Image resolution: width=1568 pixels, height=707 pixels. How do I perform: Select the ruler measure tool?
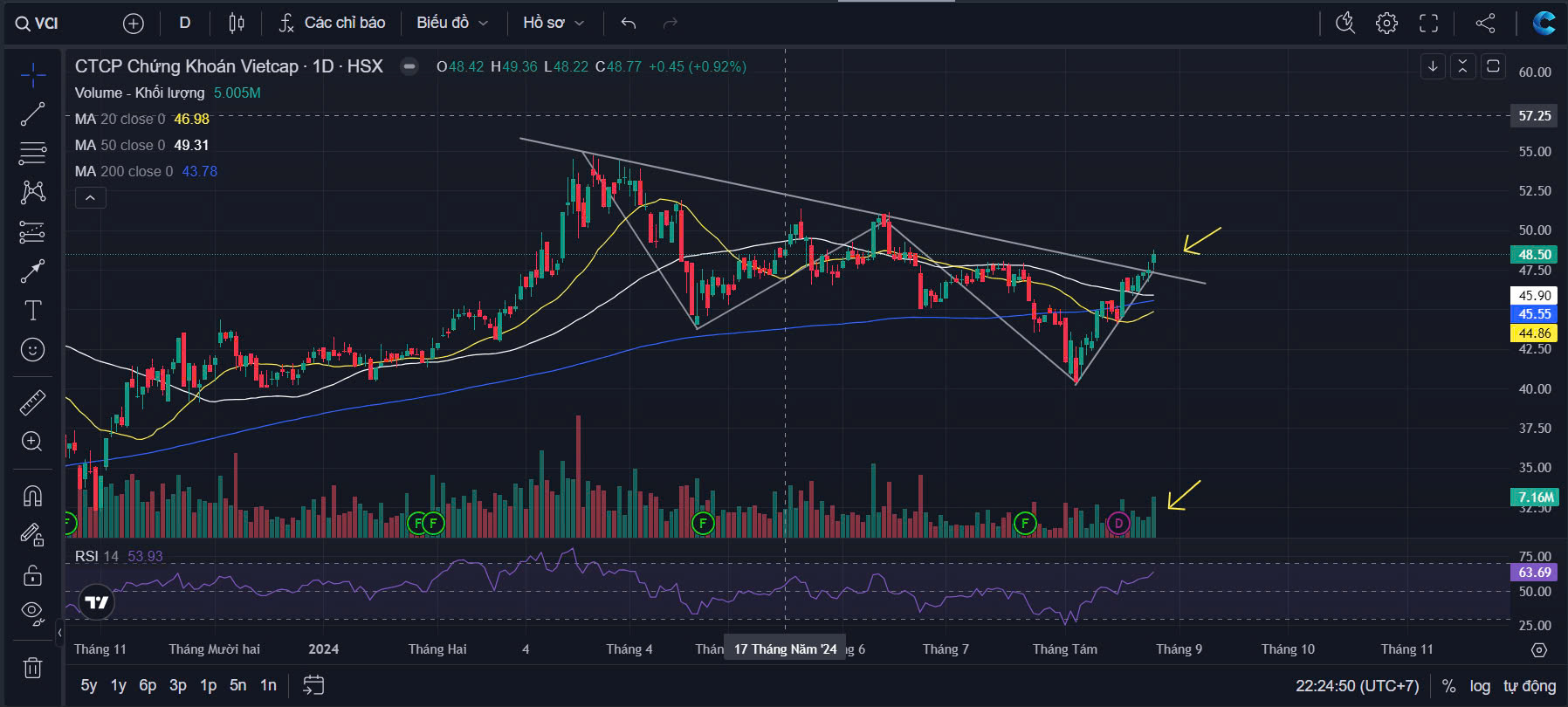32,402
